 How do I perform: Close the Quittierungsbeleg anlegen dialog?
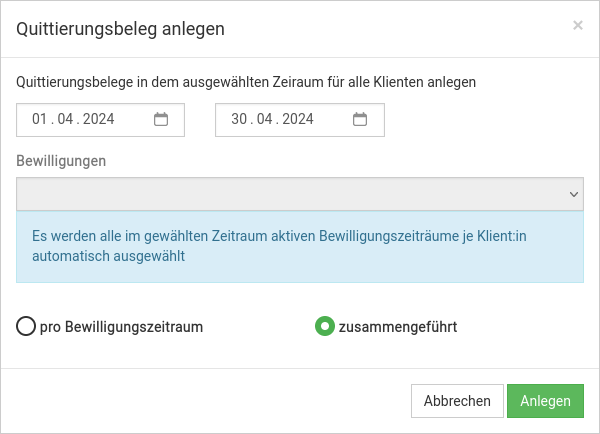[x=578, y=26]
